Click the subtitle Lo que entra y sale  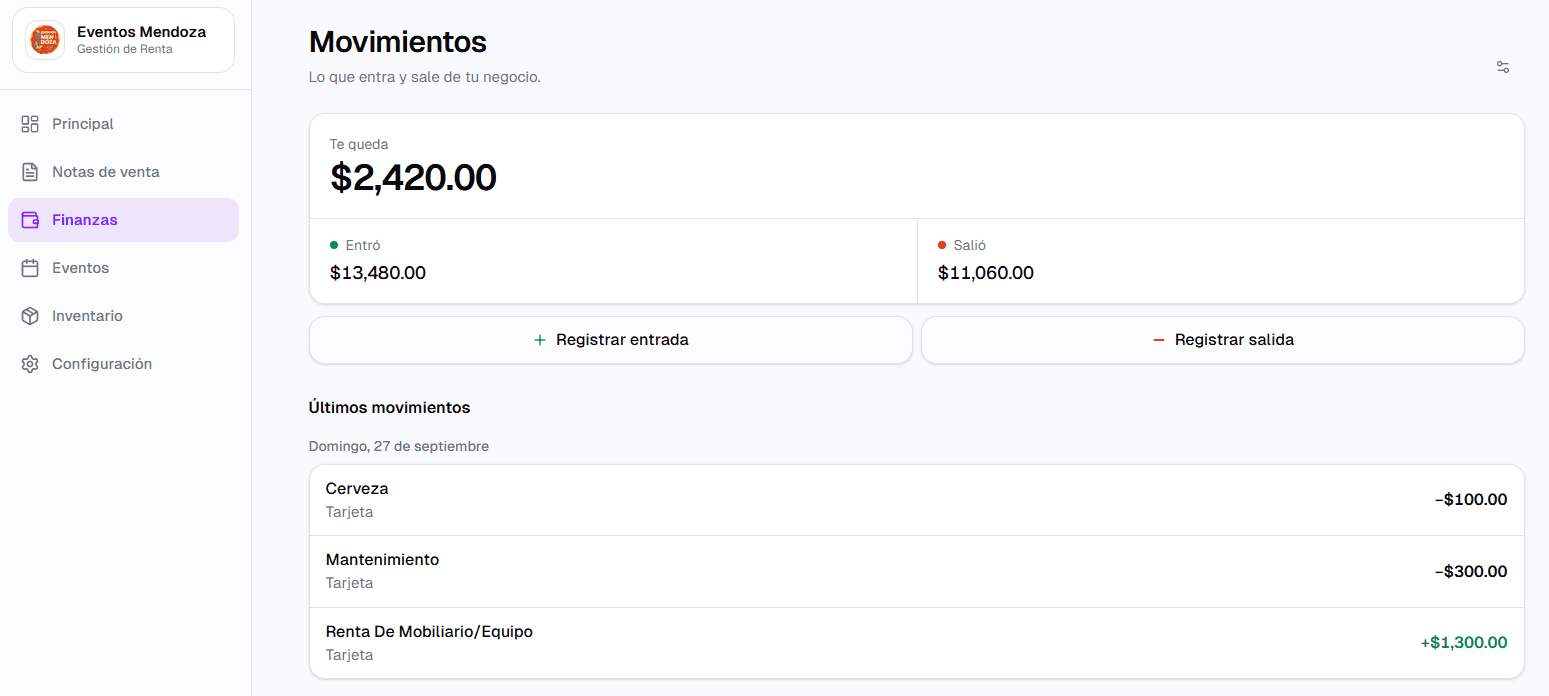click(425, 77)
